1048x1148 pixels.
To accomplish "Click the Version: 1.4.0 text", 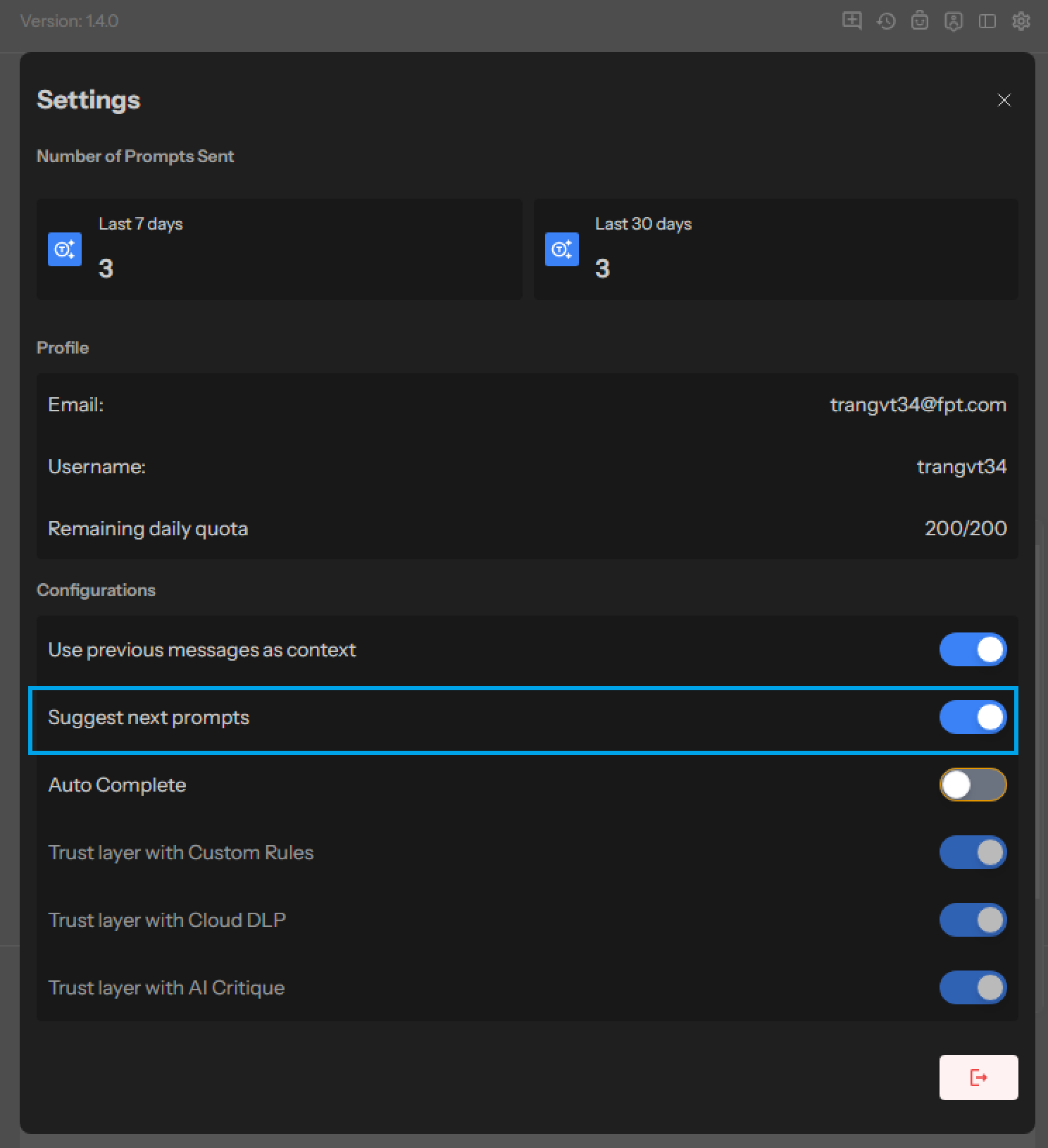I will coord(69,21).
